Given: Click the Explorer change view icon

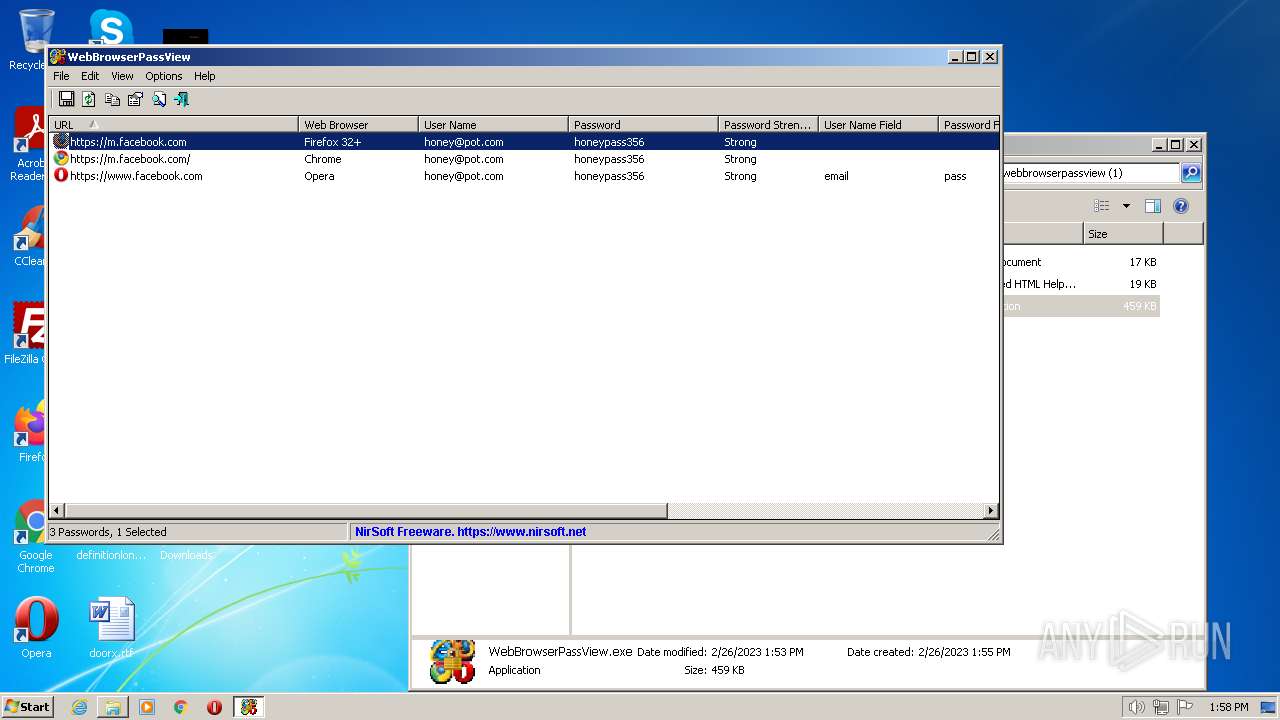Looking at the screenshot, I should pyautogui.click(x=1102, y=206).
